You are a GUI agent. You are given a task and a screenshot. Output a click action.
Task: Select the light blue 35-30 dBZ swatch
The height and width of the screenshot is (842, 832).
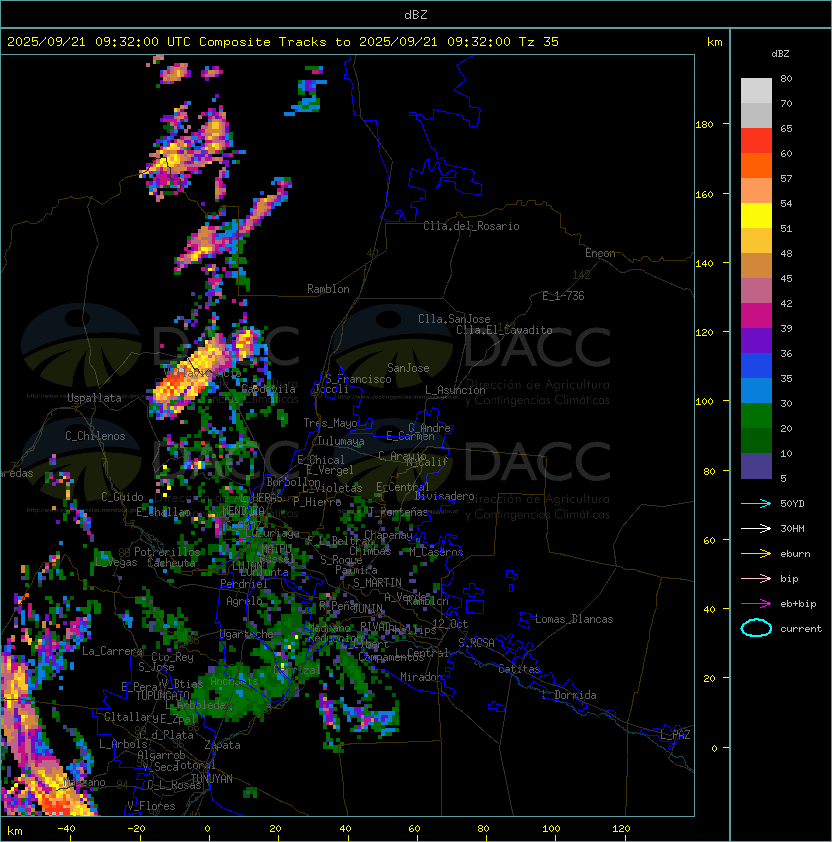tap(756, 390)
